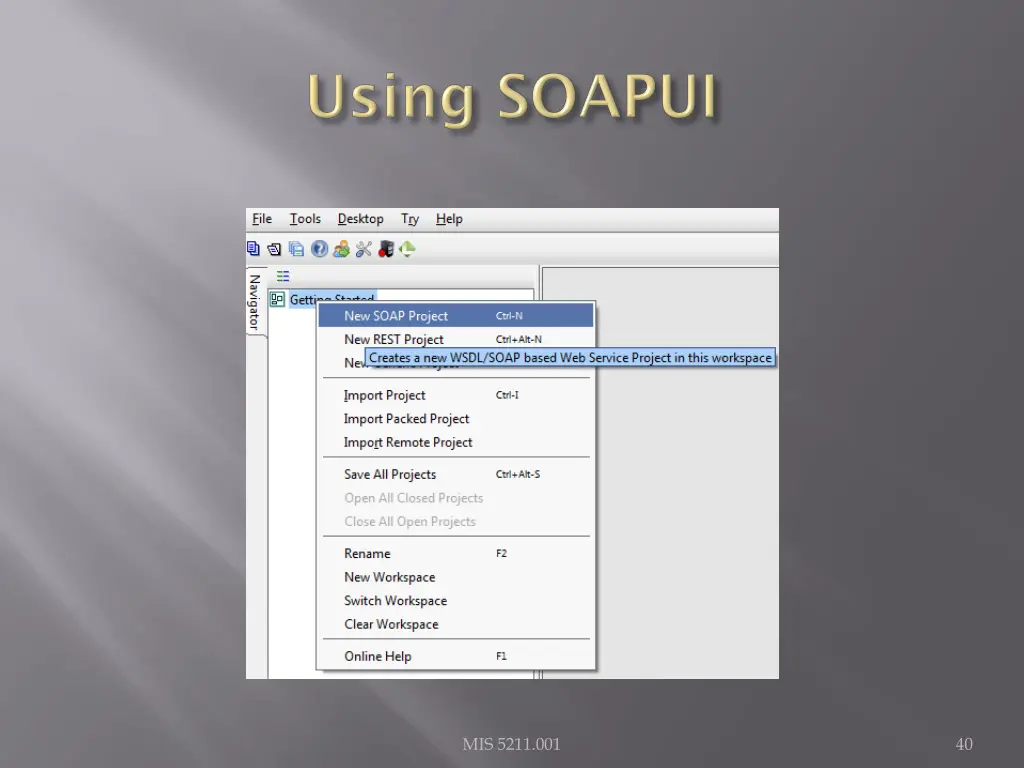Click the blue question mark help icon
1024x768 pixels.
coord(319,249)
